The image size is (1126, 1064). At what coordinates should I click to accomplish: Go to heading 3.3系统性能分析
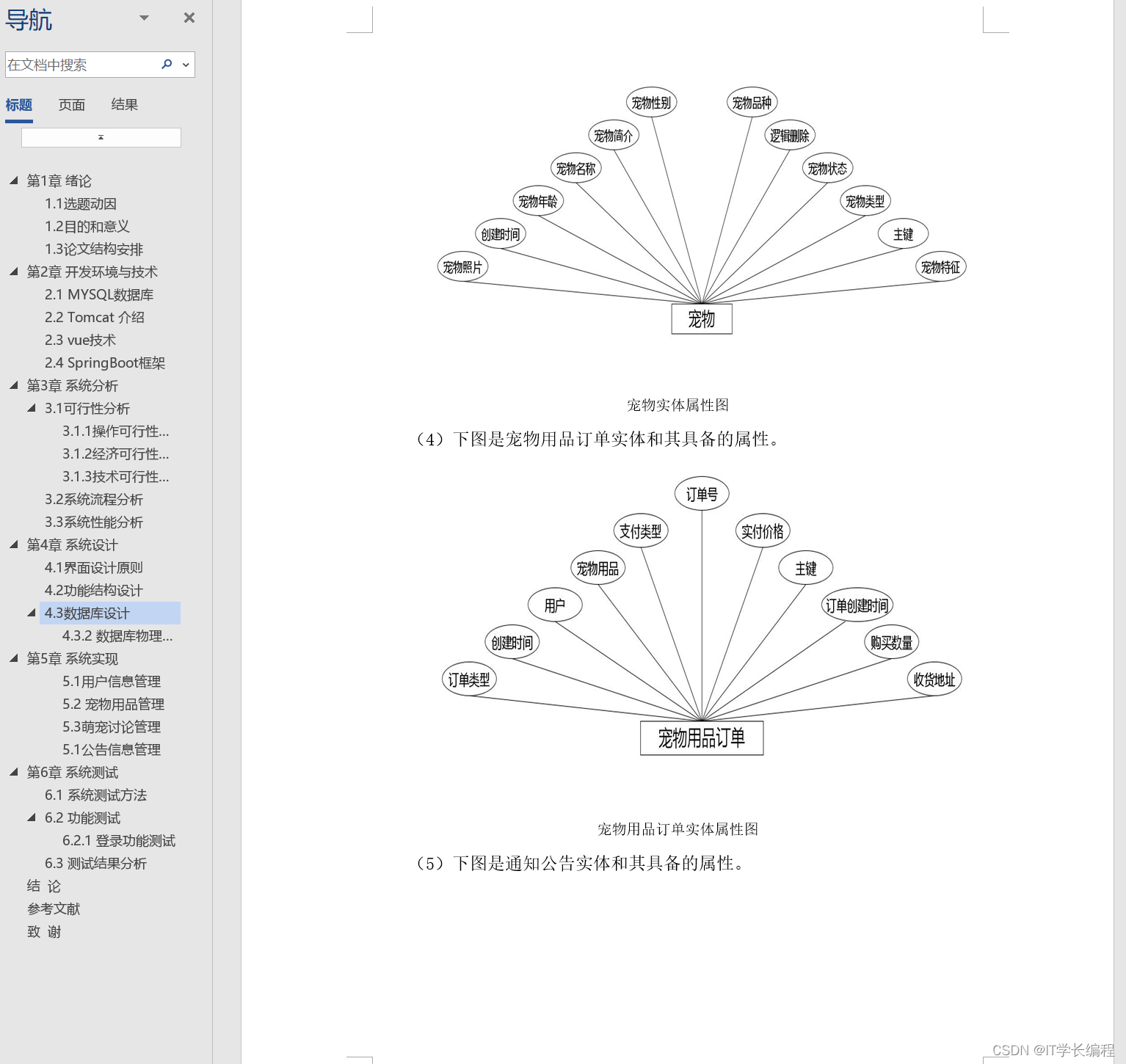94,522
